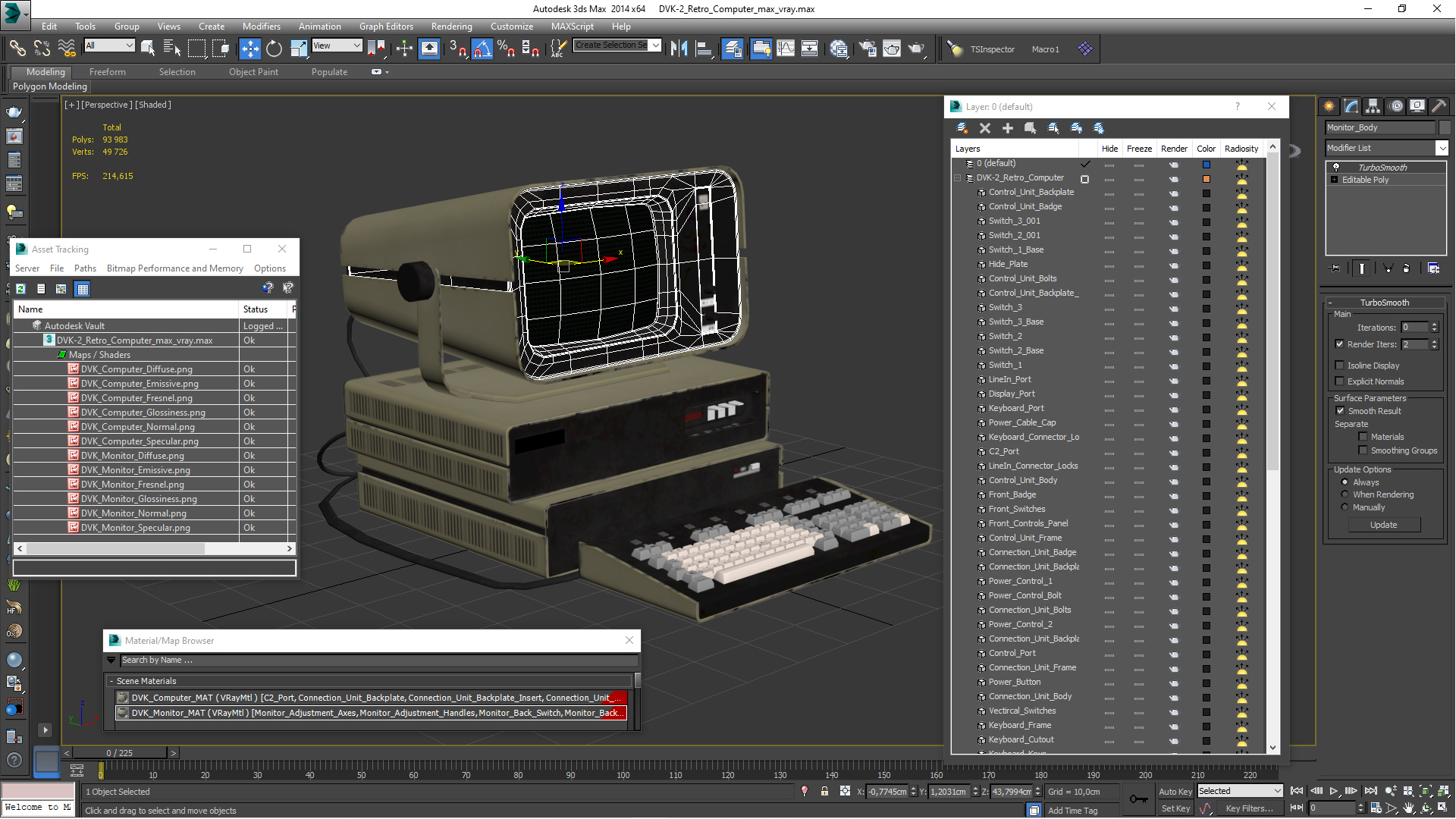Open Select by Name dialog
The width and height of the screenshot is (1456, 819).
[172, 49]
